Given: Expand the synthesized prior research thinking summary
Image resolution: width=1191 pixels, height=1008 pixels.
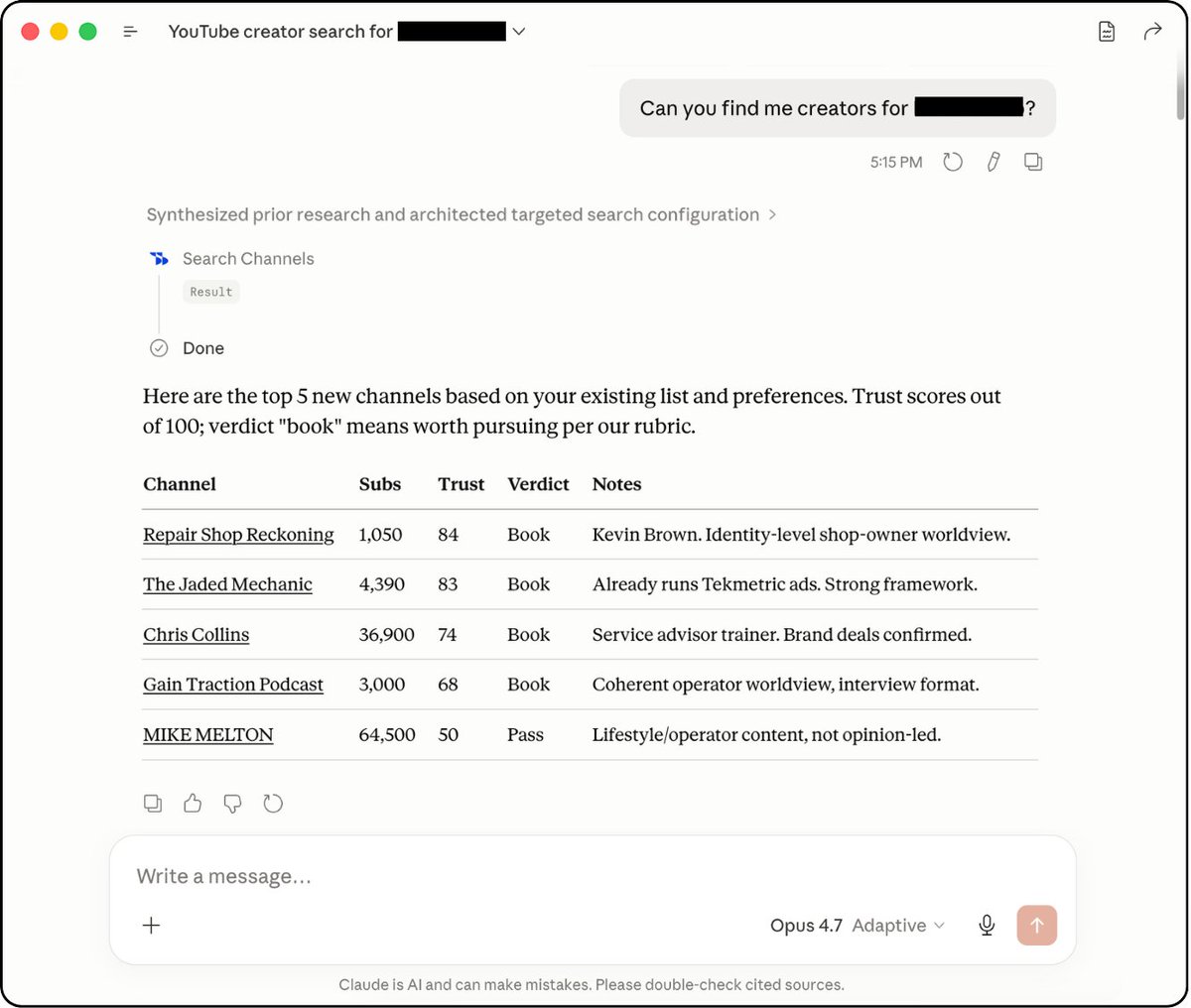Looking at the screenshot, I should [462, 214].
